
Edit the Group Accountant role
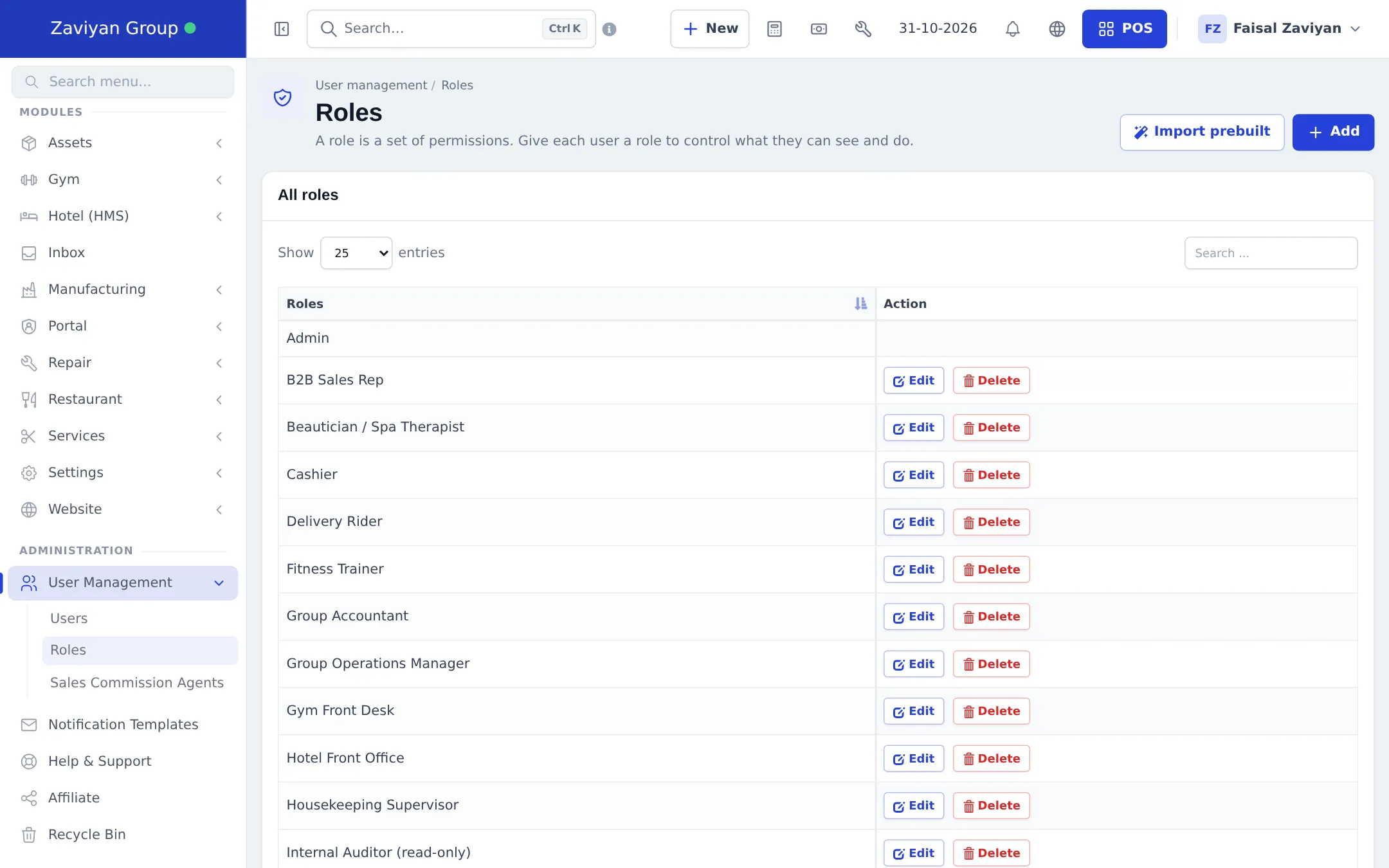pos(914,617)
